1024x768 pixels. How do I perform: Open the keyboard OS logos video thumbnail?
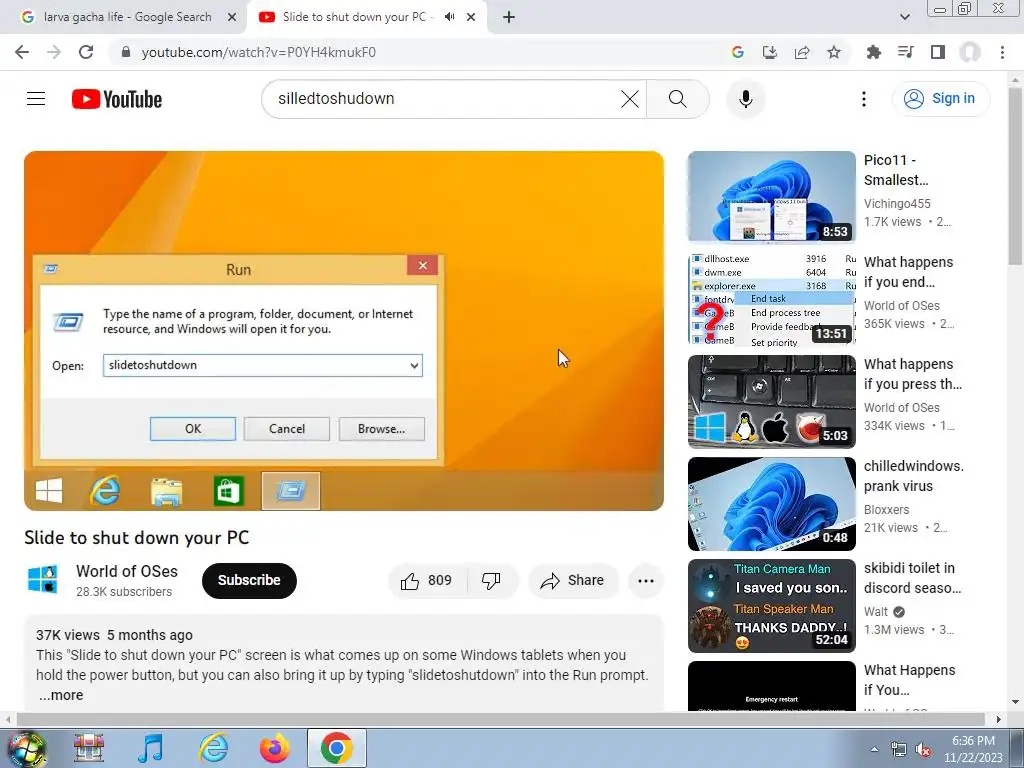[771, 401]
